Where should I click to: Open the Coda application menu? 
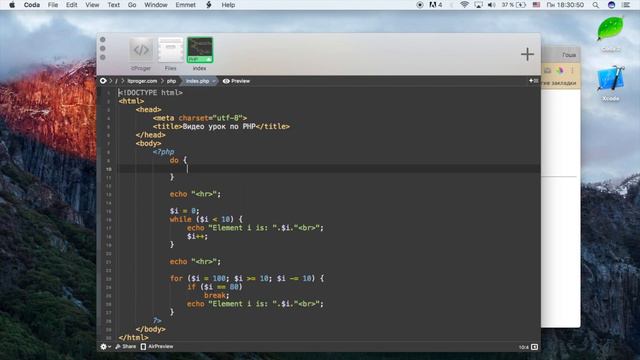click(x=32, y=5)
